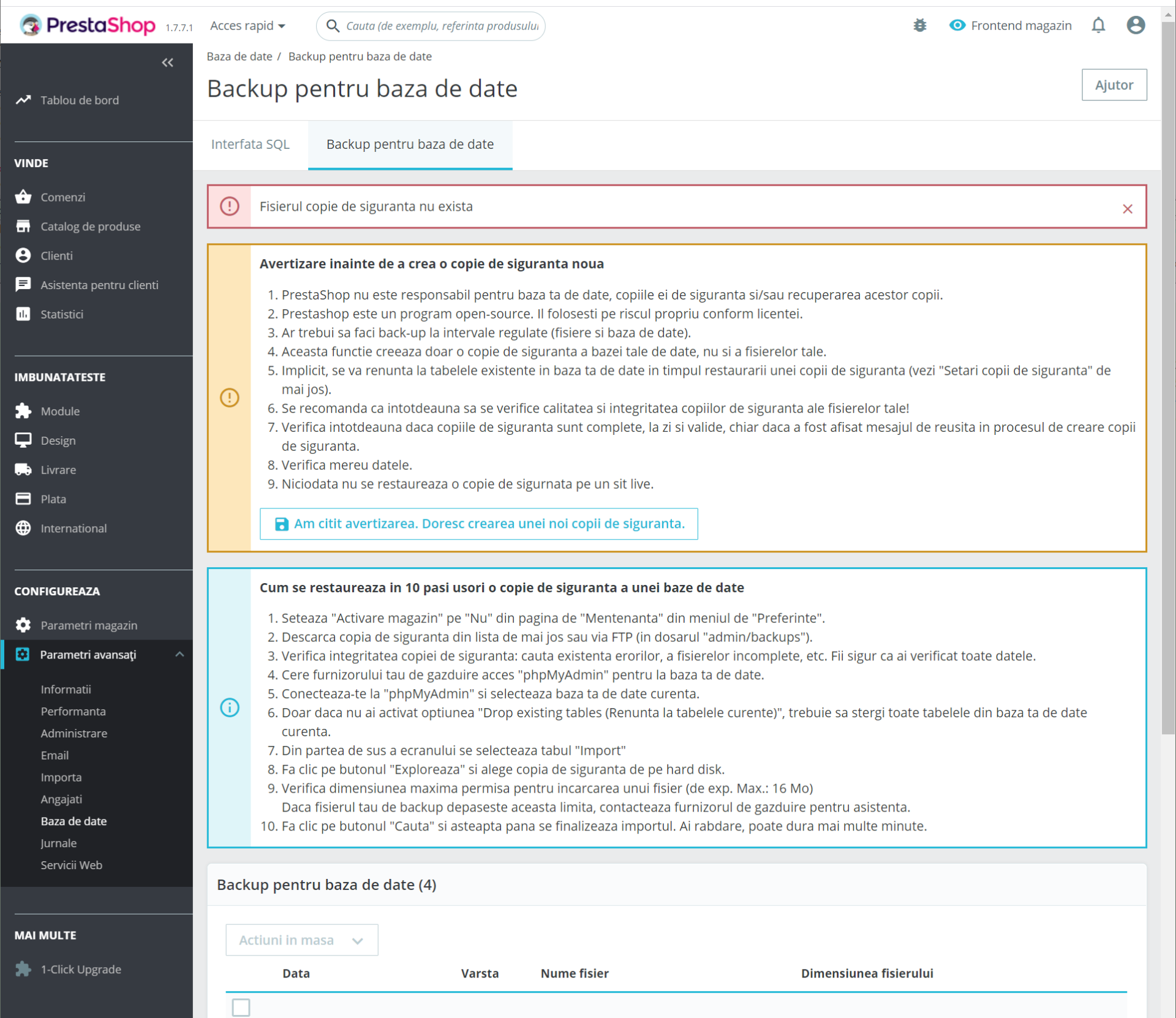Click the Statistici chart icon
The width and height of the screenshot is (1176, 1018).
(x=23, y=314)
